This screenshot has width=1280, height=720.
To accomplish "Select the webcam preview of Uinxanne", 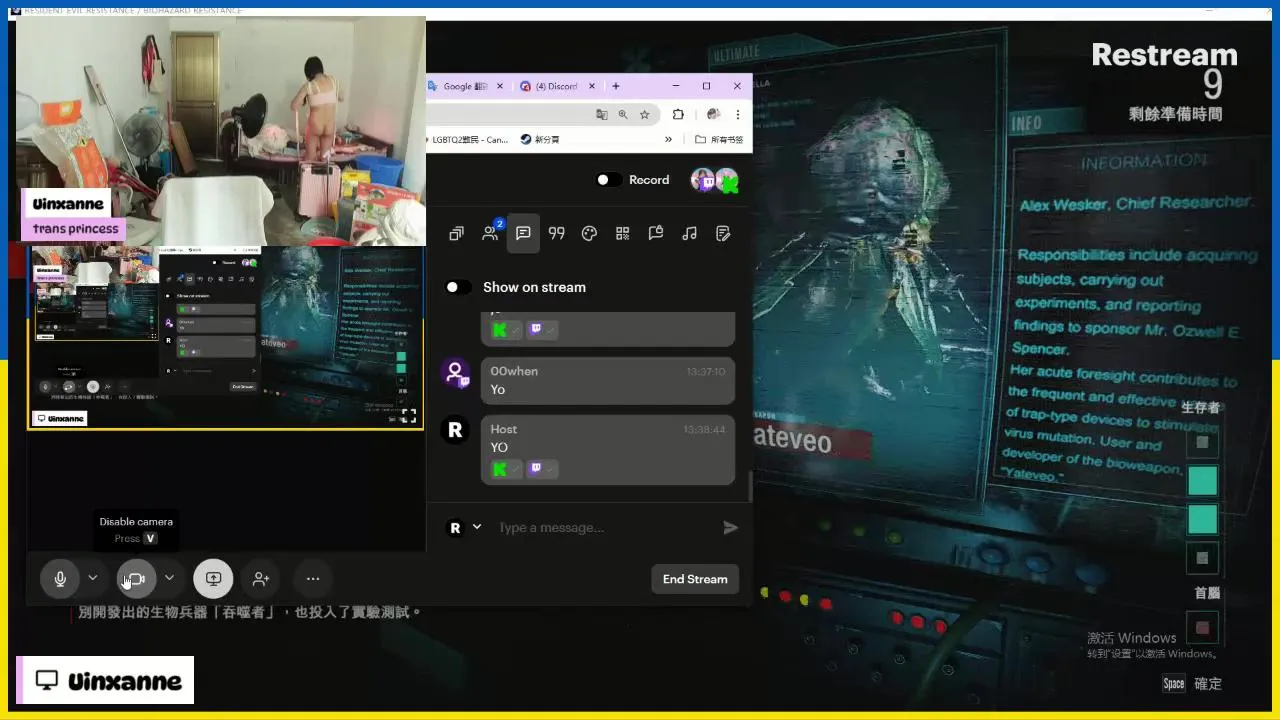I will (x=221, y=130).
